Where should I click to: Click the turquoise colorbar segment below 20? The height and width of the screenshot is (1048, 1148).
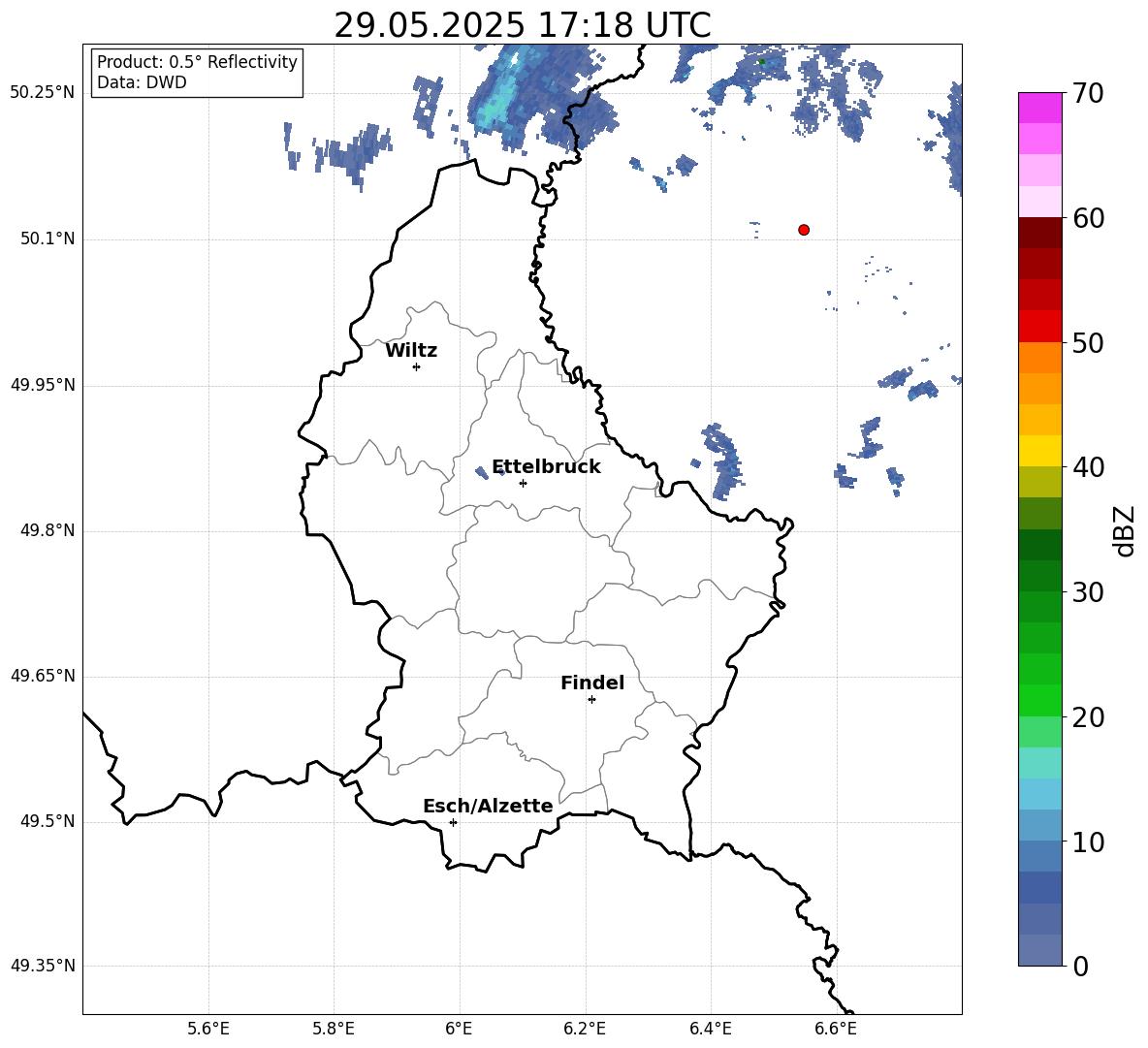tap(1039, 763)
